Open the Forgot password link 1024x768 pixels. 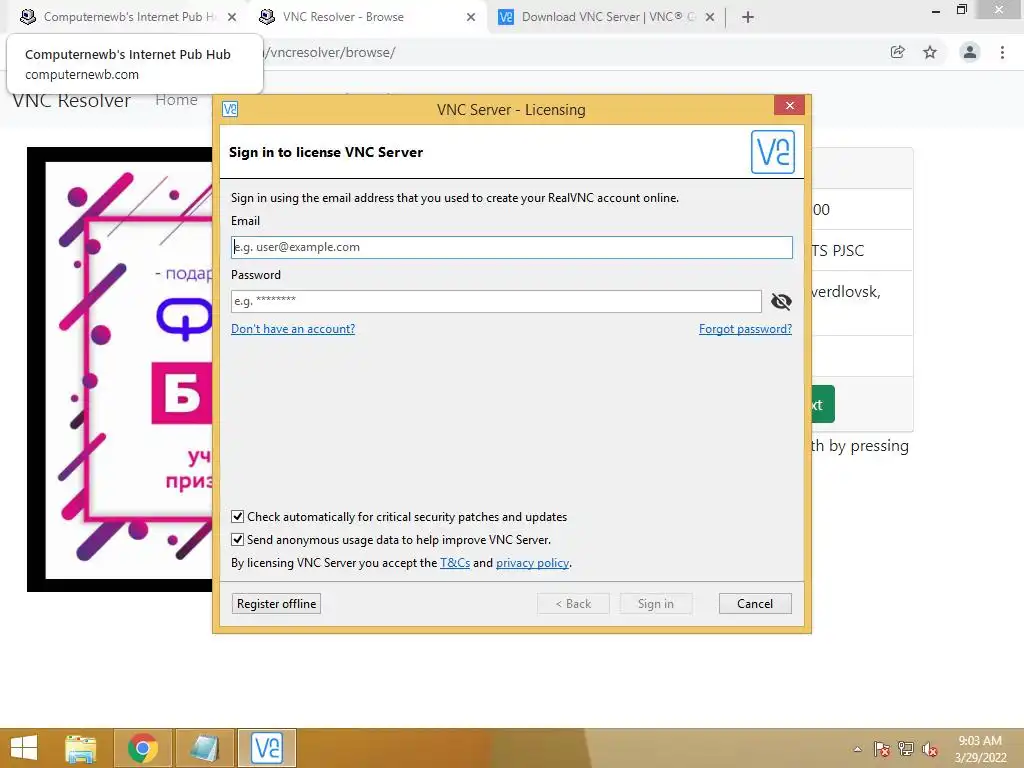(745, 328)
